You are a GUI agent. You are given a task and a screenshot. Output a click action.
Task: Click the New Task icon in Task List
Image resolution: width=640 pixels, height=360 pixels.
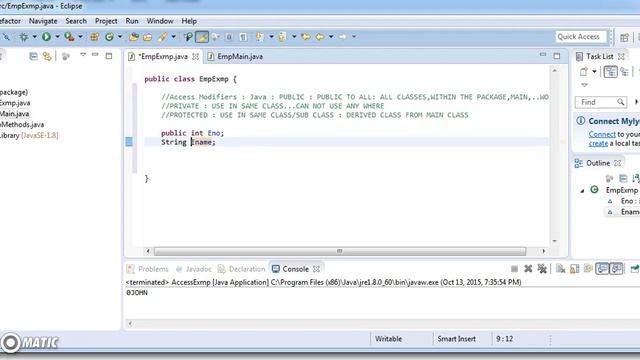click(x=584, y=72)
